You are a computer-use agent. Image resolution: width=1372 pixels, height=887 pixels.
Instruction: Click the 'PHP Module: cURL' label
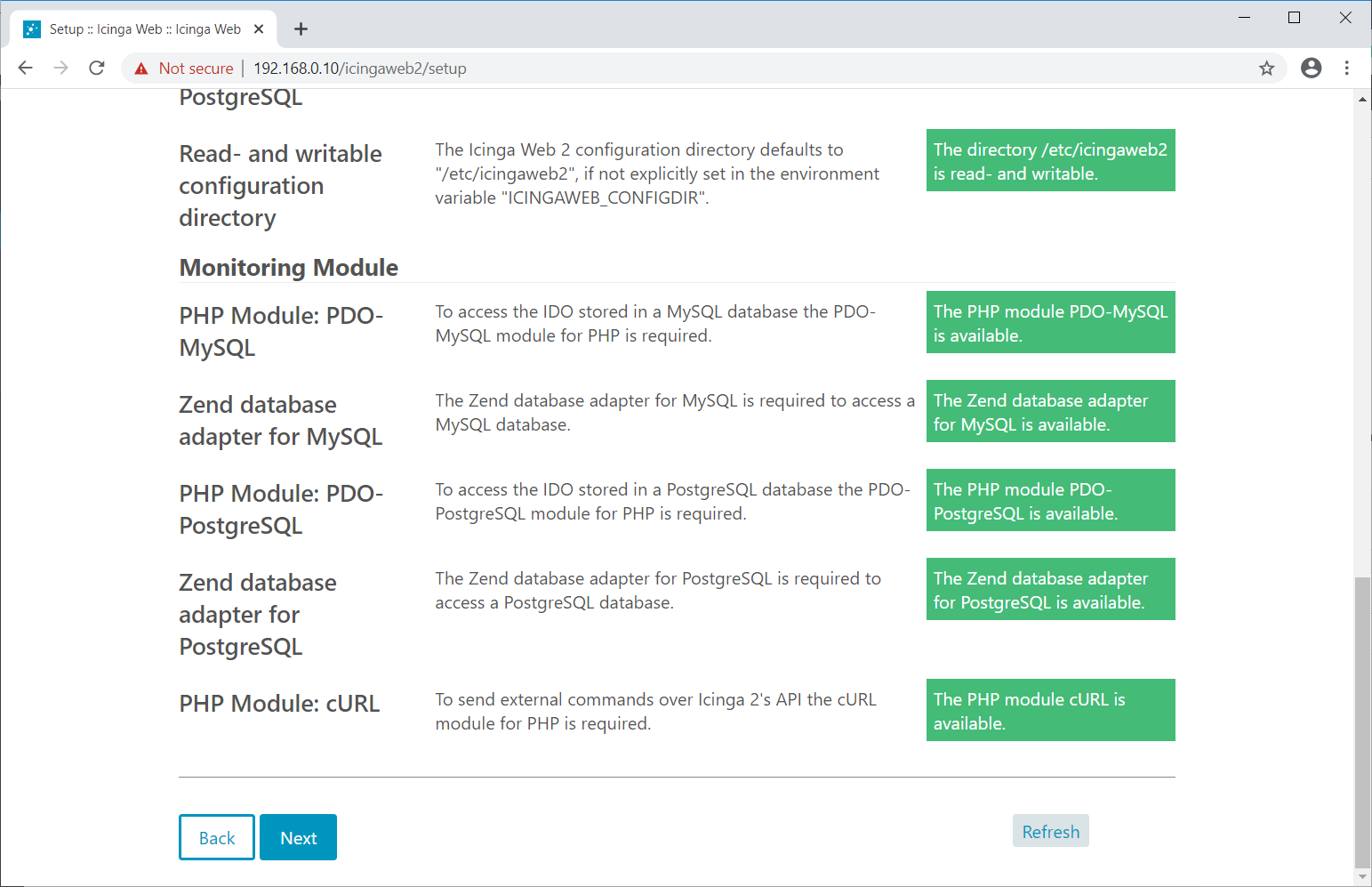pyautogui.click(x=279, y=704)
